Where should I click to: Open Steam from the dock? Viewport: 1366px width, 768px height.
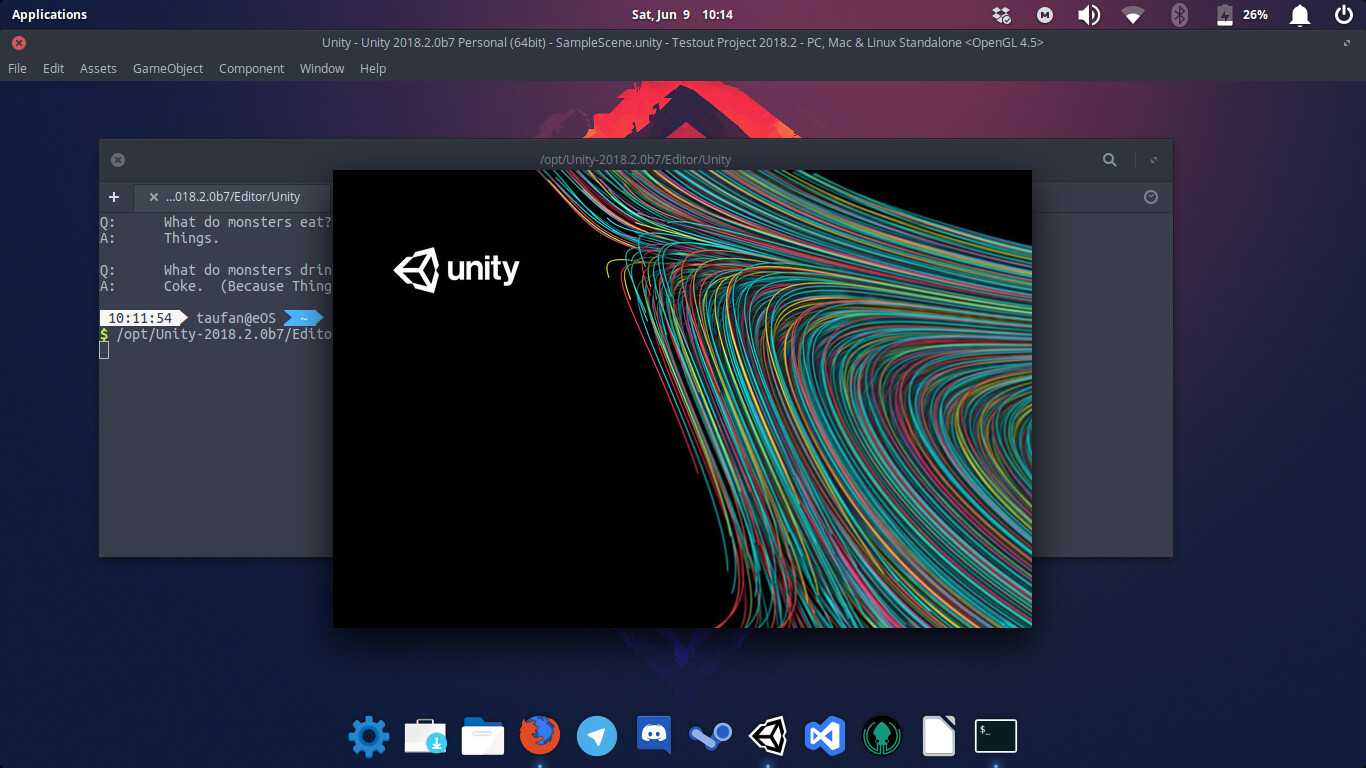coord(710,736)
